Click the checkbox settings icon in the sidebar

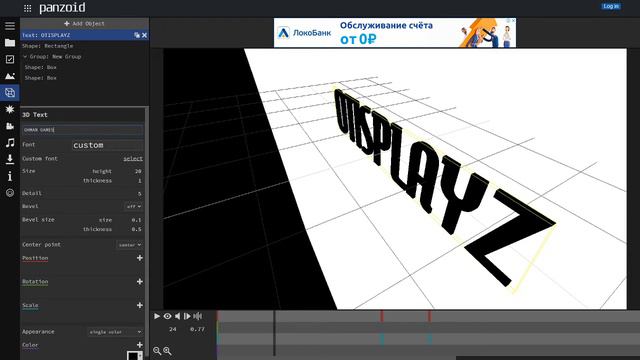[10, 59]
